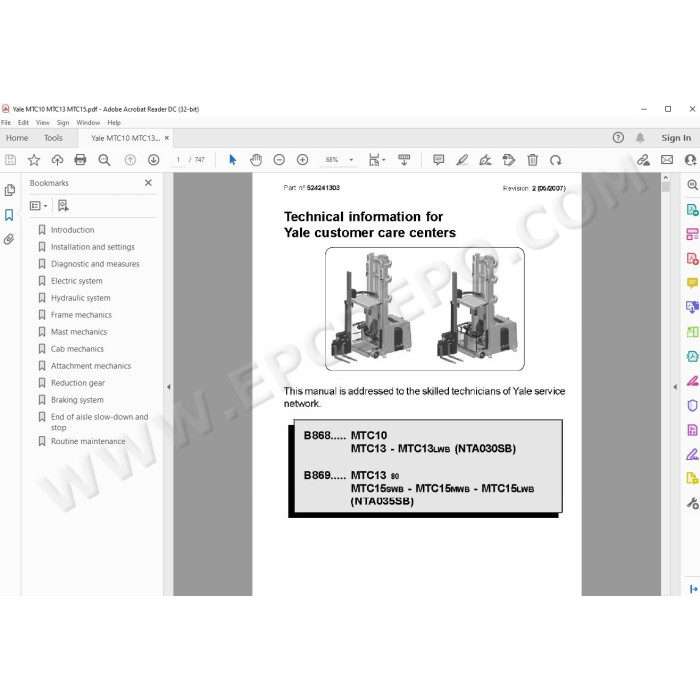Select the Selection arrow tool
The image size is (700, 700).
pos(233,160)
